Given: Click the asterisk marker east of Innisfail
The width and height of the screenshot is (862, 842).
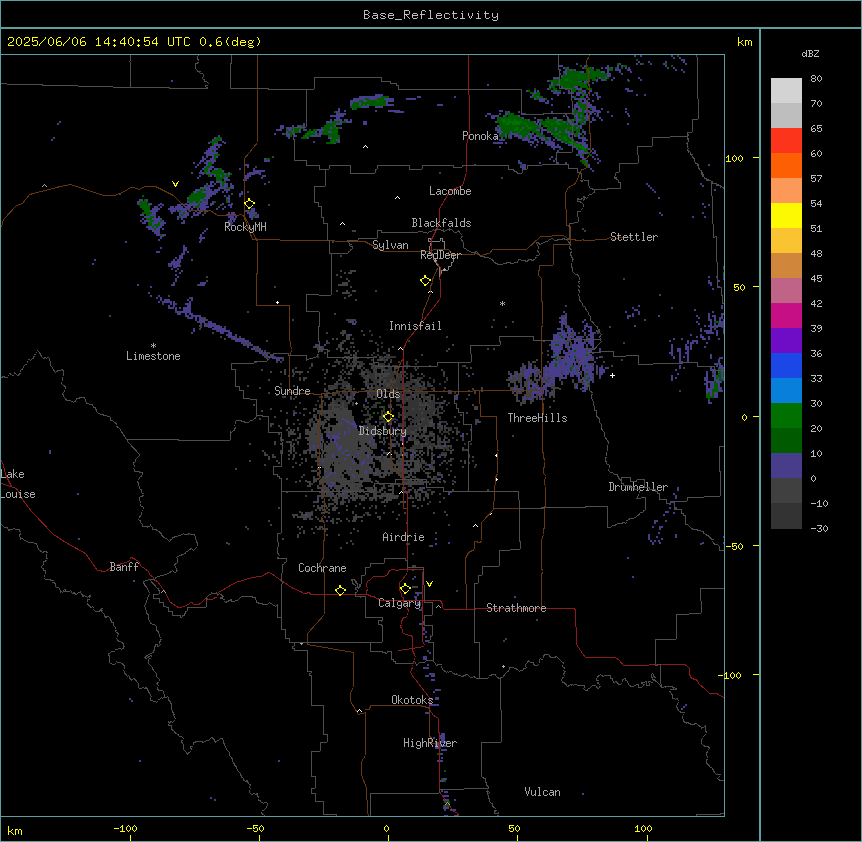Looking at the screenshot, I should tap(502, 303).
